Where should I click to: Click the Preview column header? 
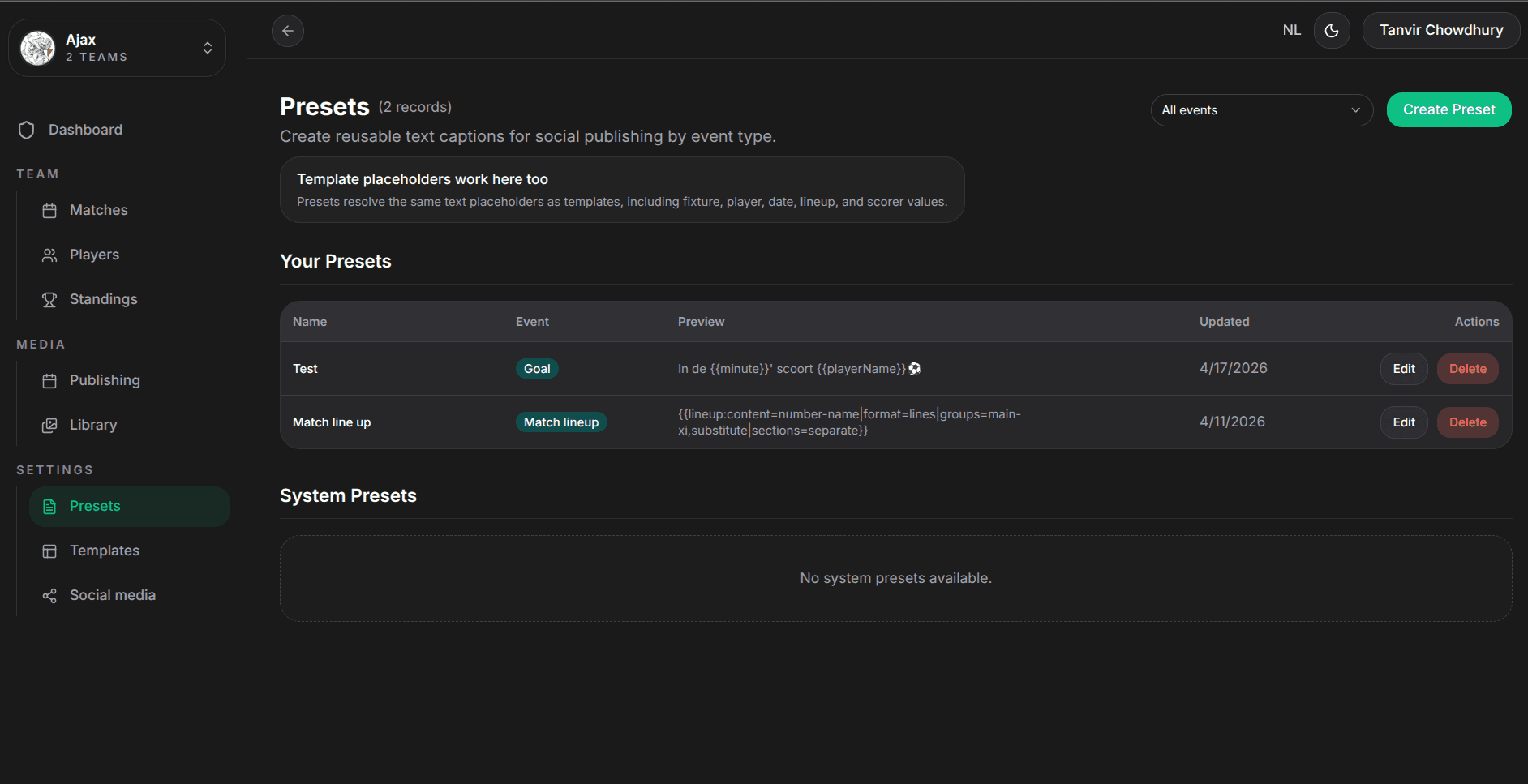pos(702,322)
